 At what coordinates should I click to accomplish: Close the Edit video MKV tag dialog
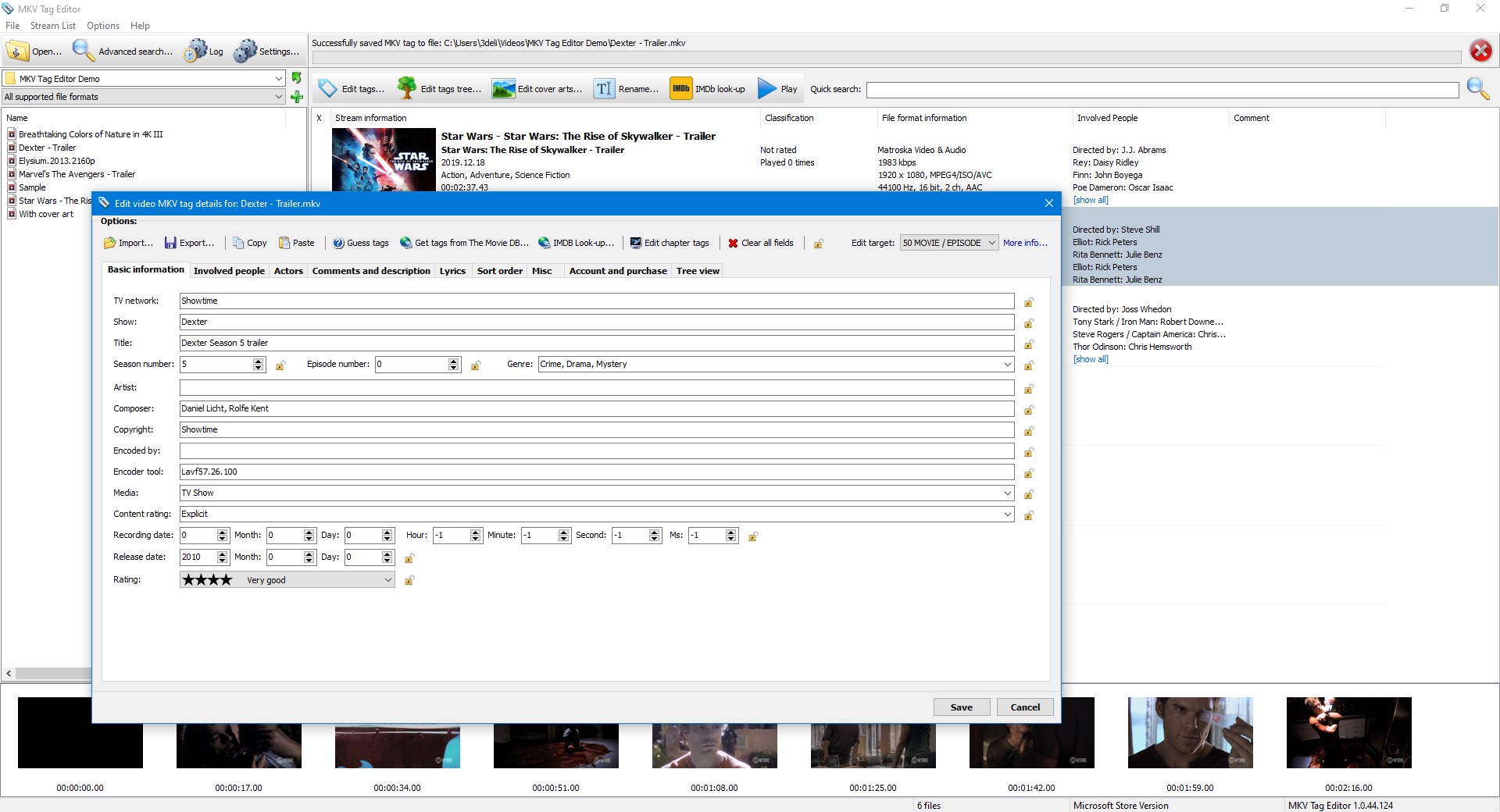click(x=1048, y=203)
